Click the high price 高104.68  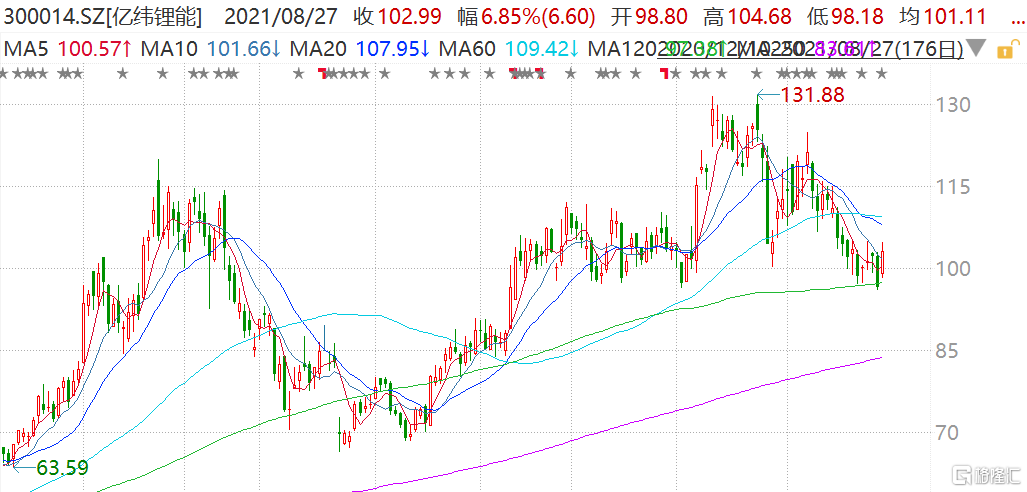tap(748, 17)
